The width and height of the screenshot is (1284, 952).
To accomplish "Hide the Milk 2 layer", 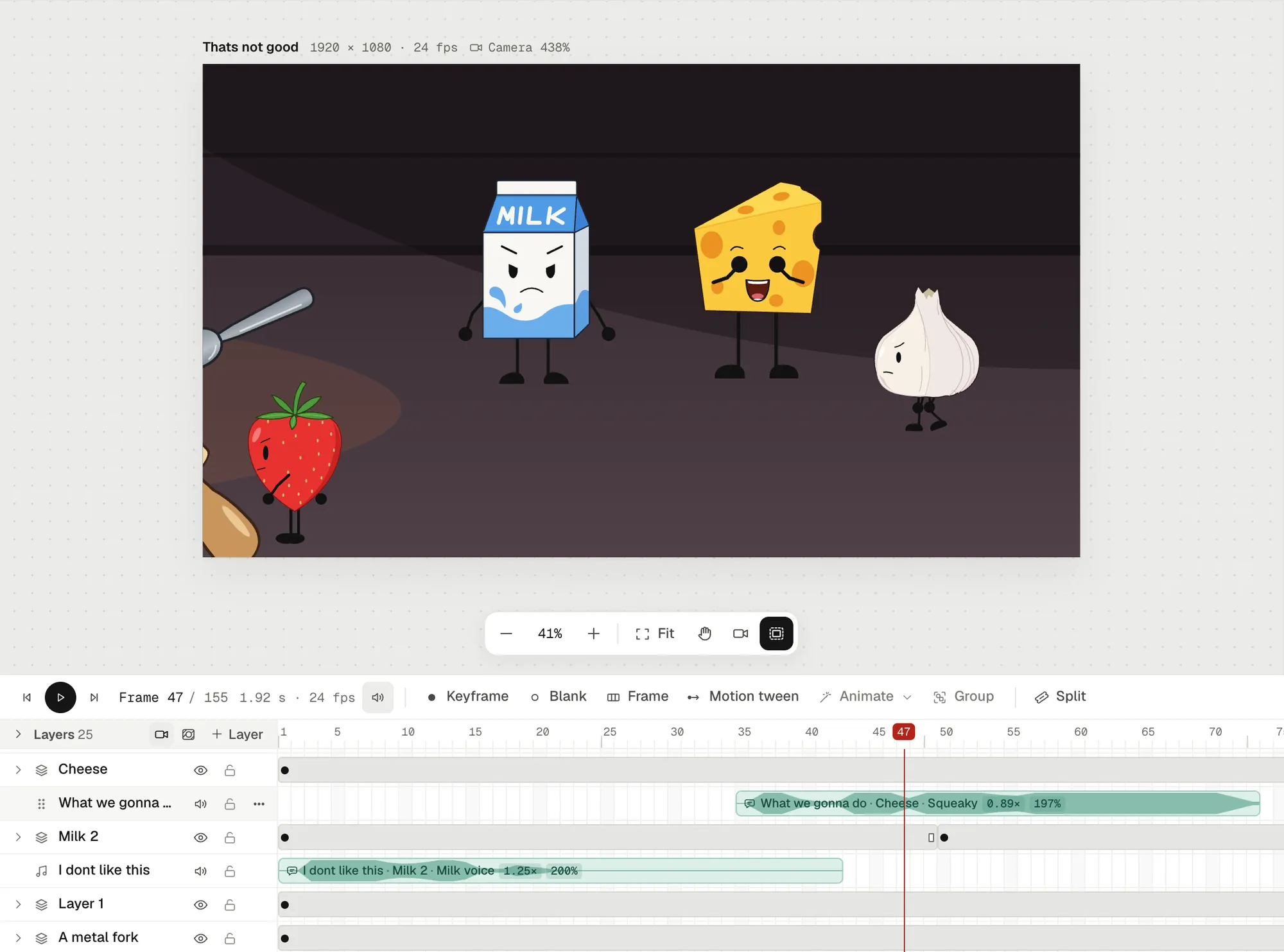I will [x=200, y=838].
